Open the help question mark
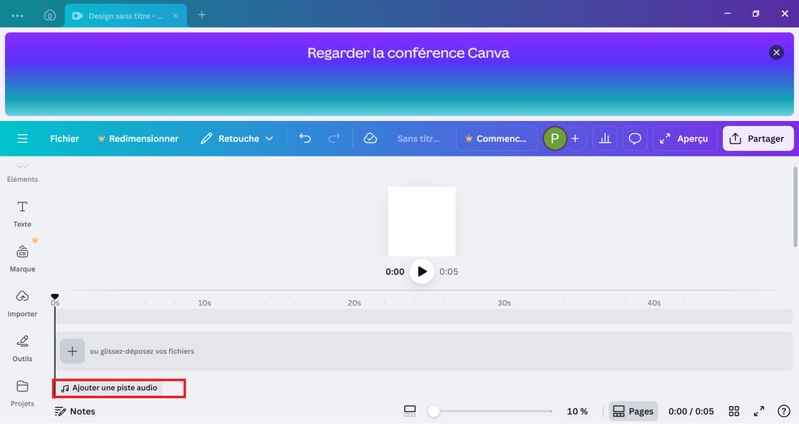The image size is (799, 424). (784, 411)
